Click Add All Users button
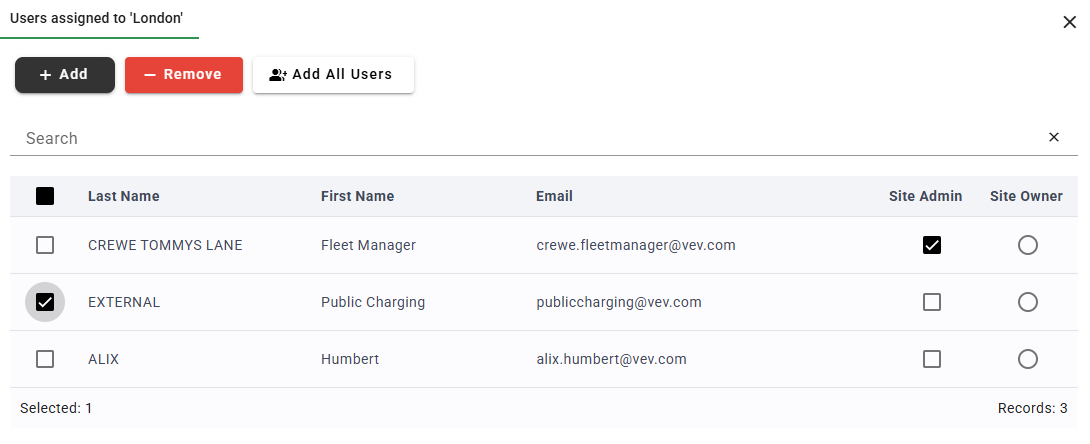 (x=333, y=75)
